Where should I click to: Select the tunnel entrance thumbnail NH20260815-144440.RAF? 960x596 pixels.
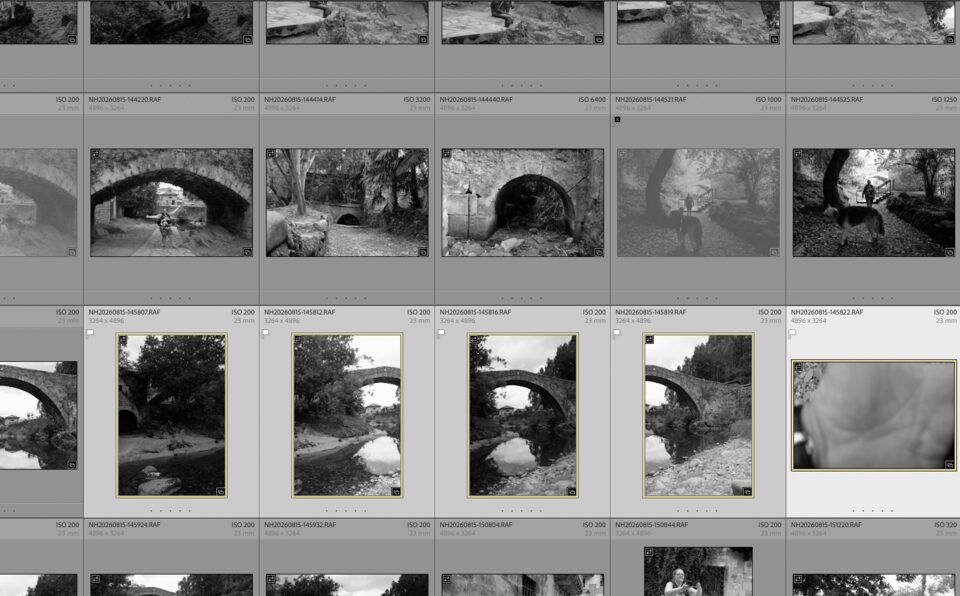pos(523,202)
